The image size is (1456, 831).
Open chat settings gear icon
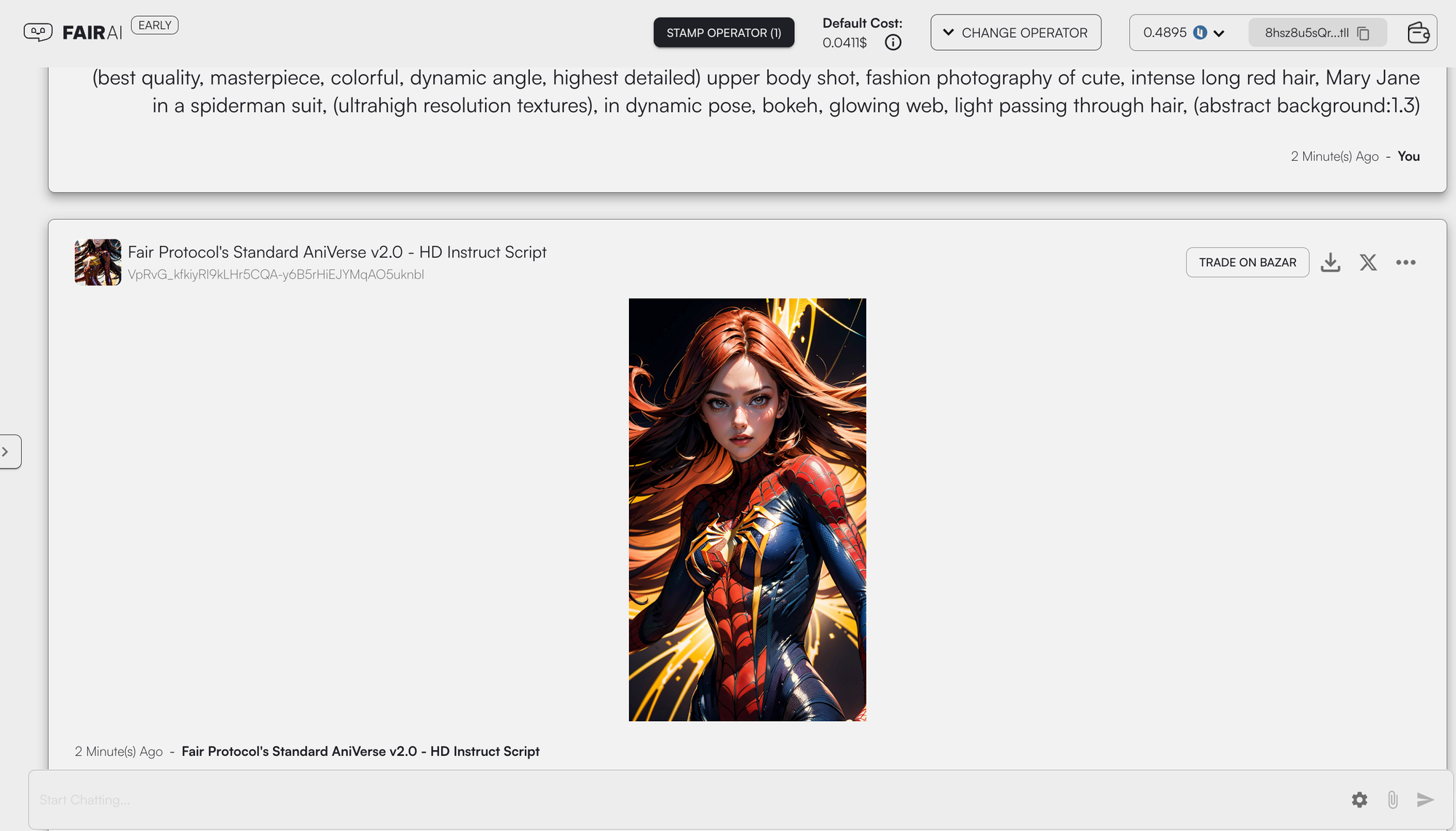coord(1359,800)
